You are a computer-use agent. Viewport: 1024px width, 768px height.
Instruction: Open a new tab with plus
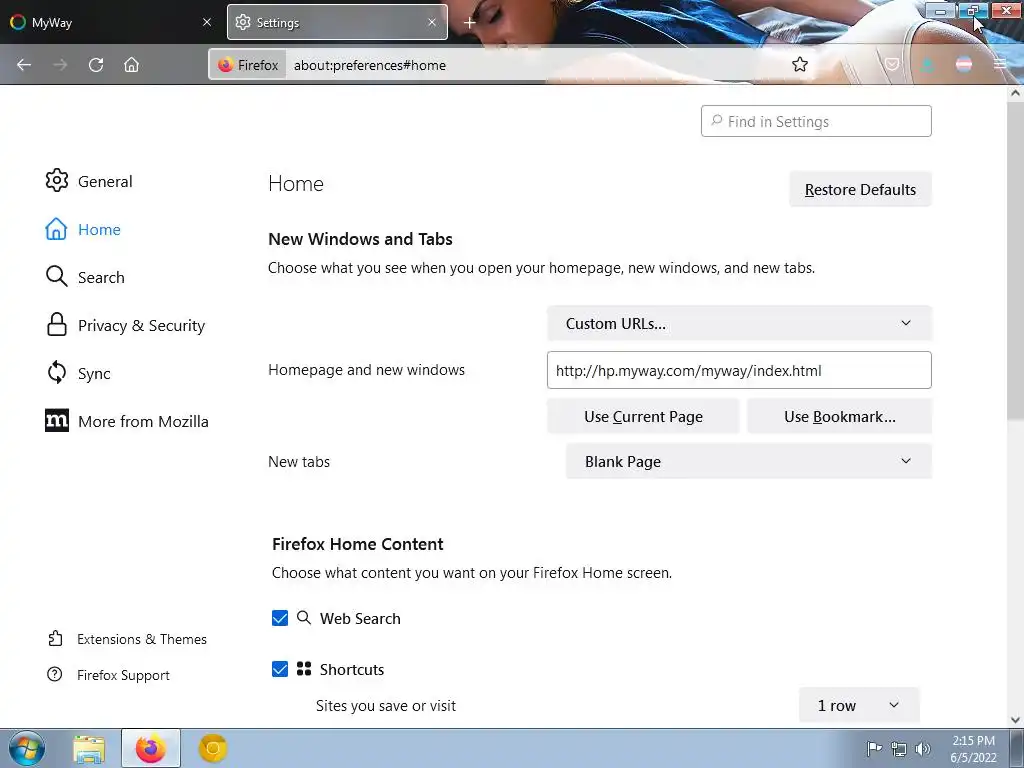click(x=470, y=23)
